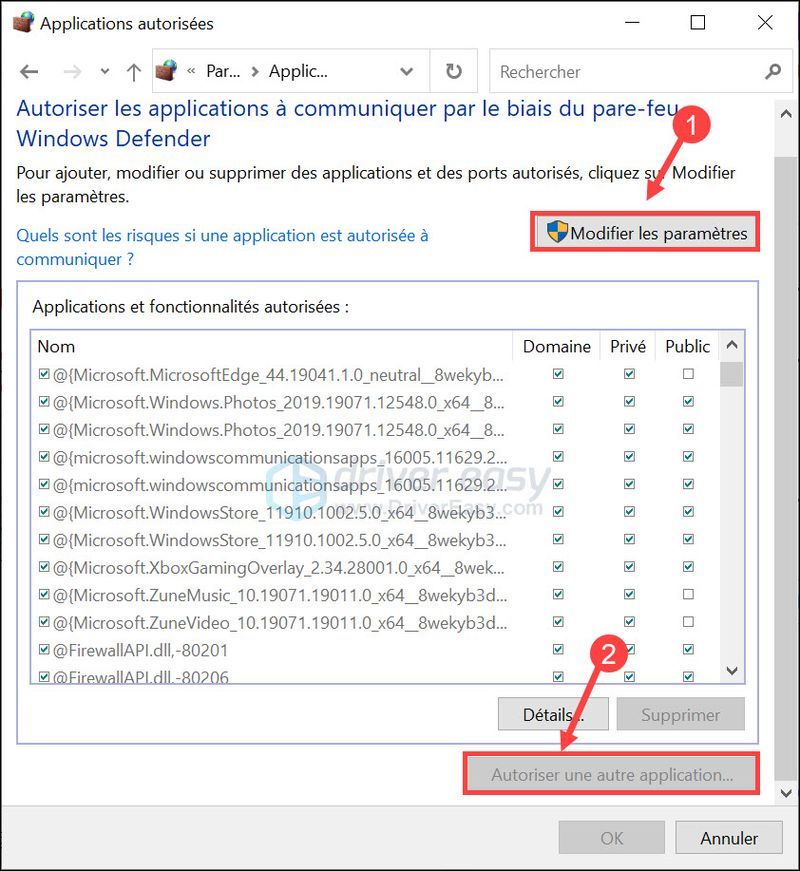Open the recent locations dropdown arrow
Viewport: 800px width, 871px height.
(104, 72)
